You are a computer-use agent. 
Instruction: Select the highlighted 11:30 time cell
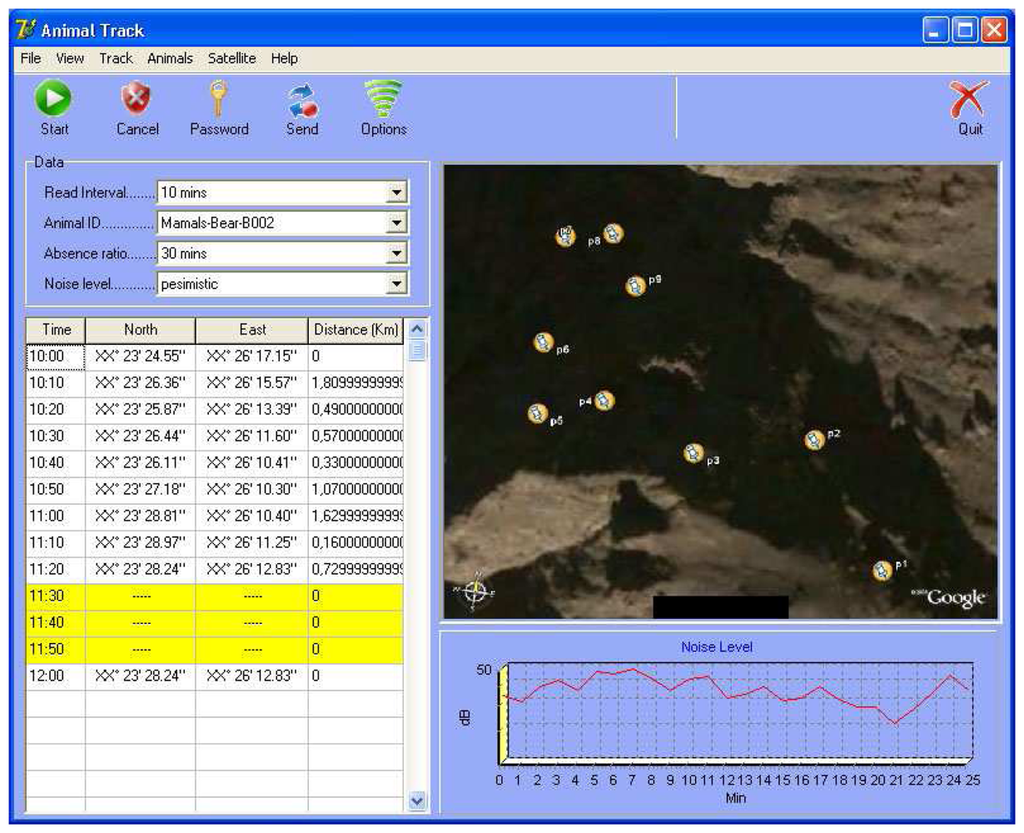click(x=56, y=596)
